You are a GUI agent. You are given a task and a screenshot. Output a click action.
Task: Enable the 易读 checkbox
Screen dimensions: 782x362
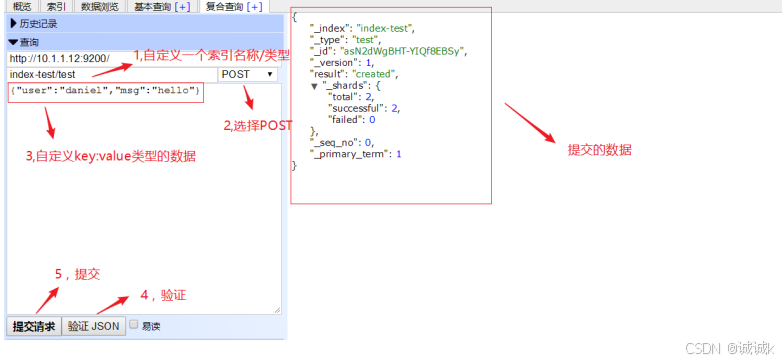133,325
